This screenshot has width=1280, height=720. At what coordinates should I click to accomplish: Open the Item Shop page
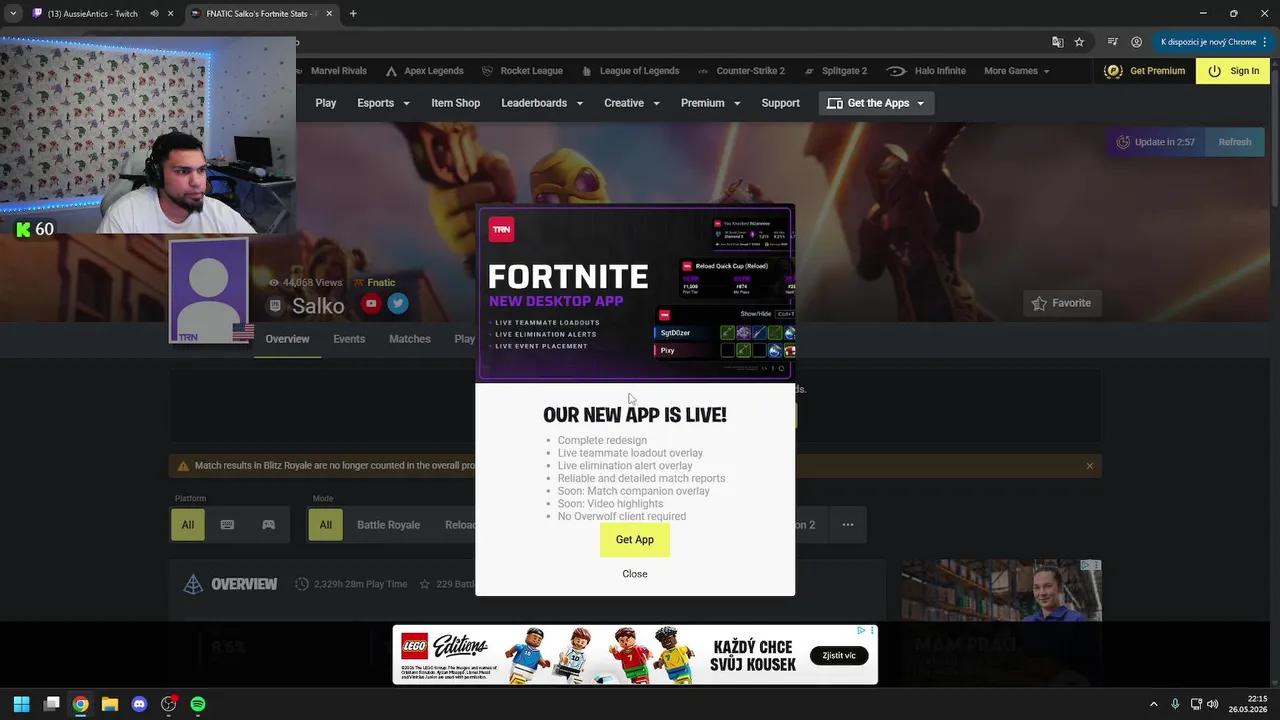(x=455, y=103)
